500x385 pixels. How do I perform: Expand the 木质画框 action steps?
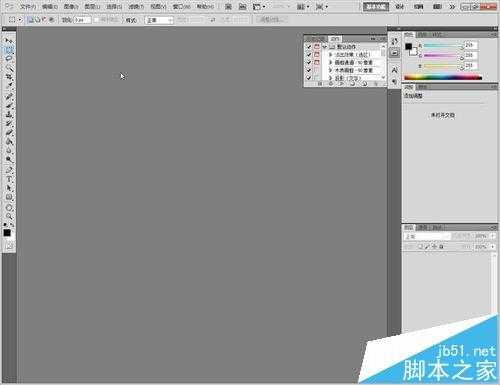click(x=331, y=70)
